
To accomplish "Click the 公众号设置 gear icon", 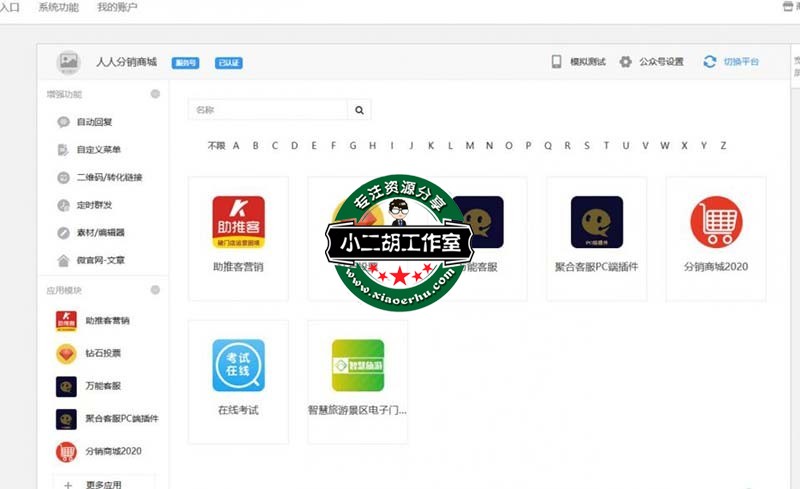I will point(625,62).
